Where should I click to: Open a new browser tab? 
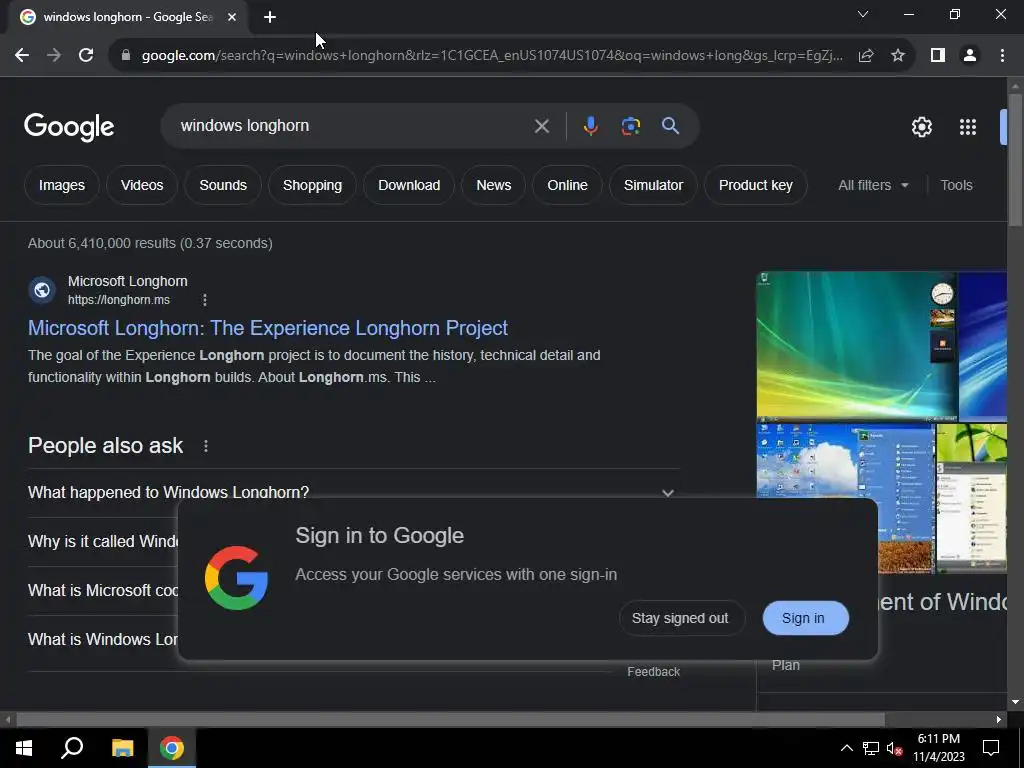click(270, 18)
